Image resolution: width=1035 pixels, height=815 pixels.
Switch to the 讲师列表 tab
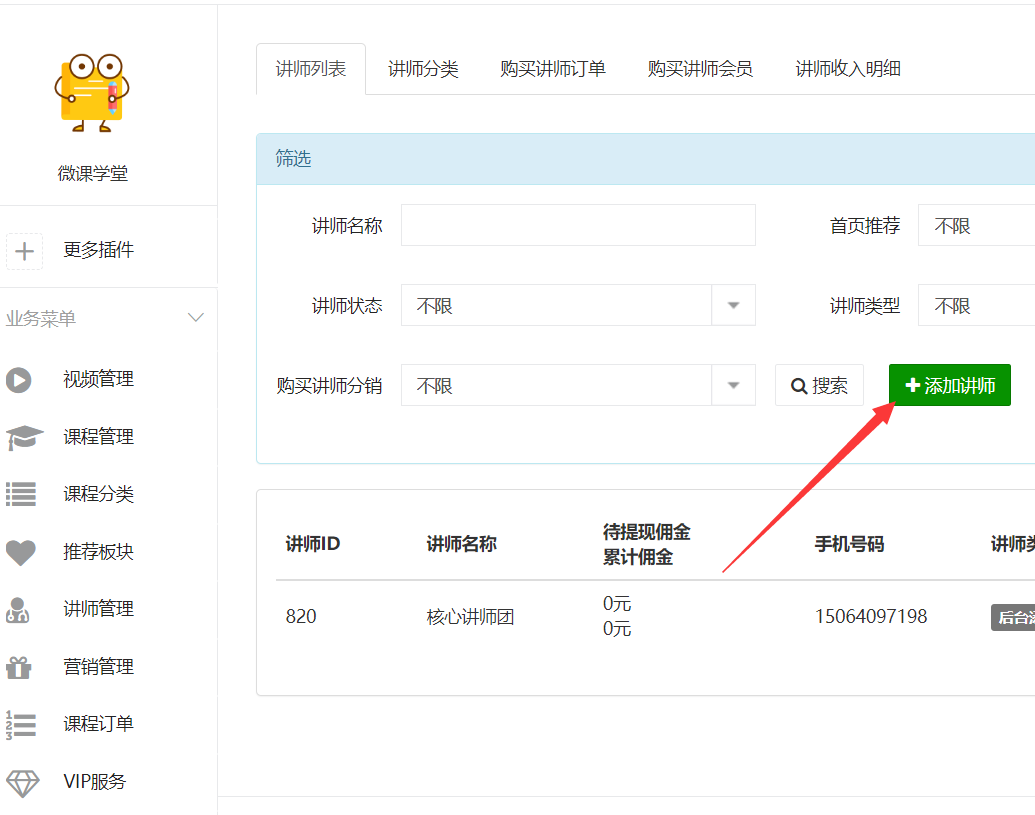pyautogui.click(x=311, y=69)
